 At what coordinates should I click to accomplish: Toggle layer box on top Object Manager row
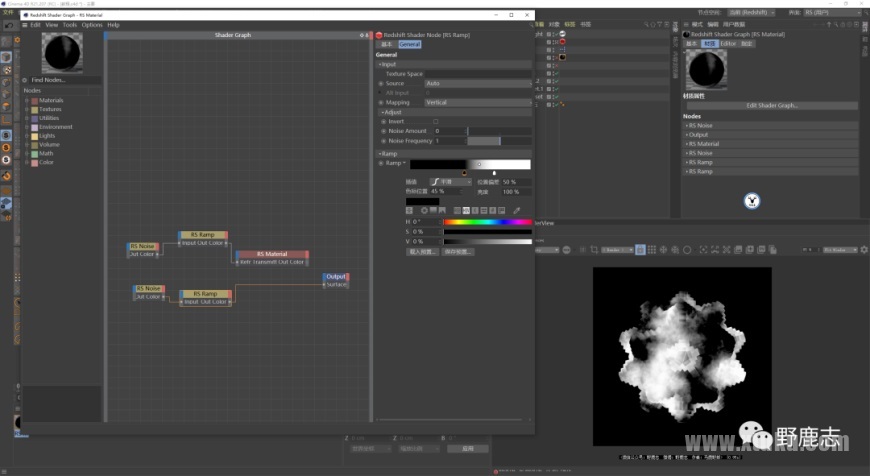pos(548,34)
